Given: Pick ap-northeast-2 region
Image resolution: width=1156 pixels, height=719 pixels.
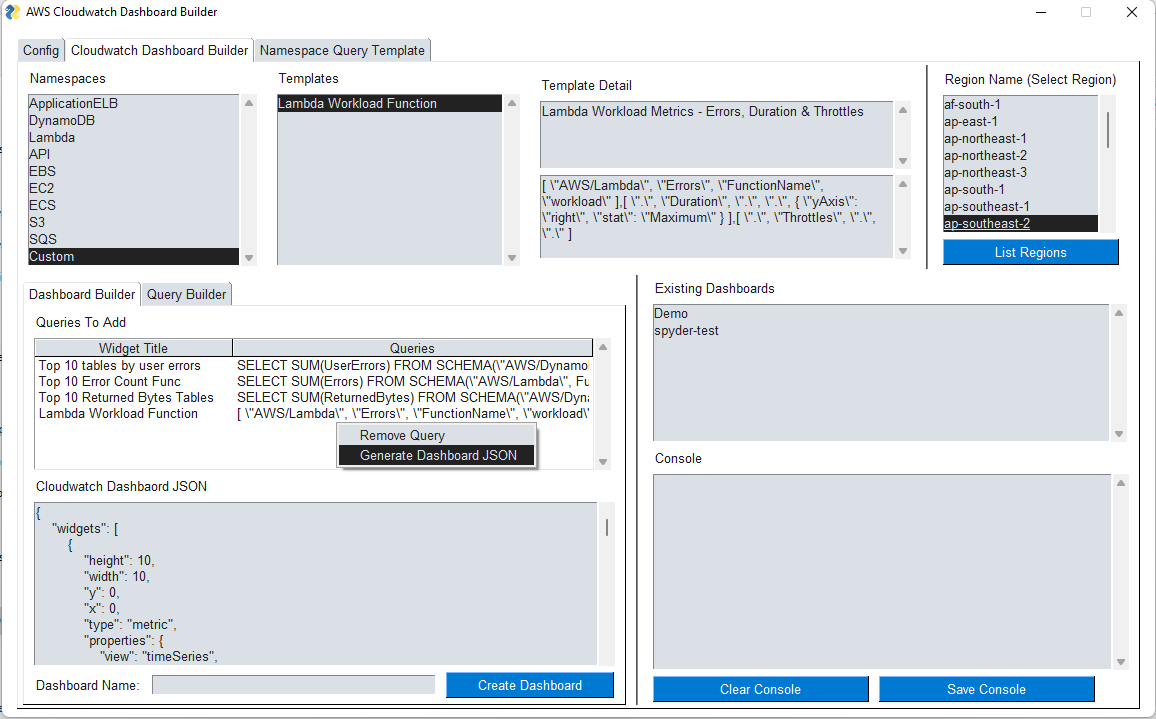Looking at the screenshot, I should [1020, 156].
